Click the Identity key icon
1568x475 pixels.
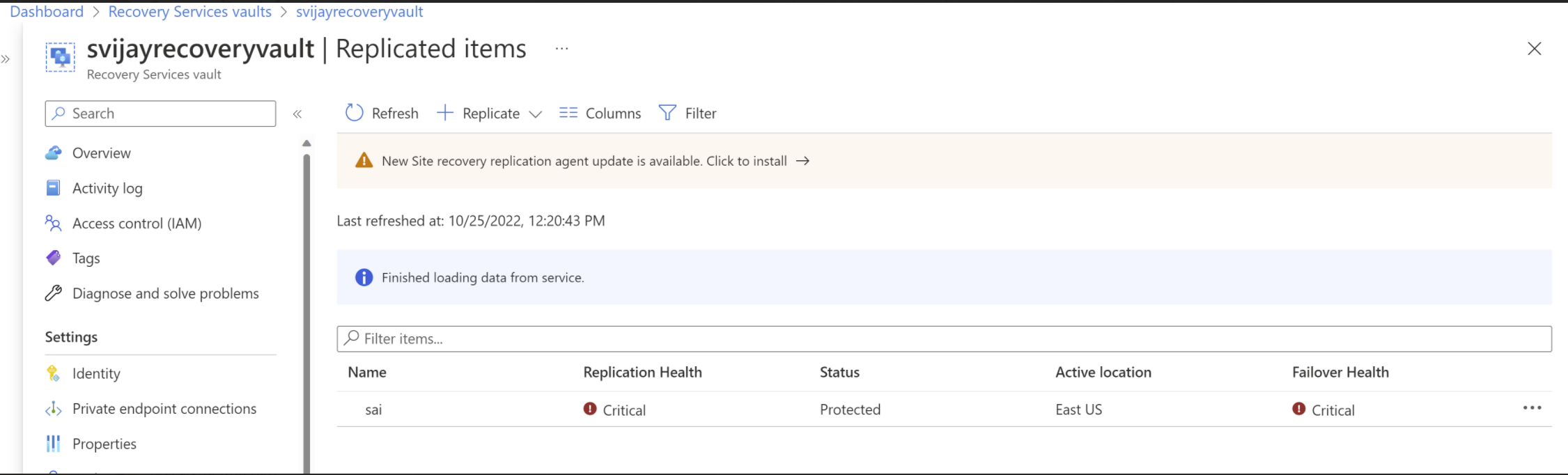[x=54, y=373]
